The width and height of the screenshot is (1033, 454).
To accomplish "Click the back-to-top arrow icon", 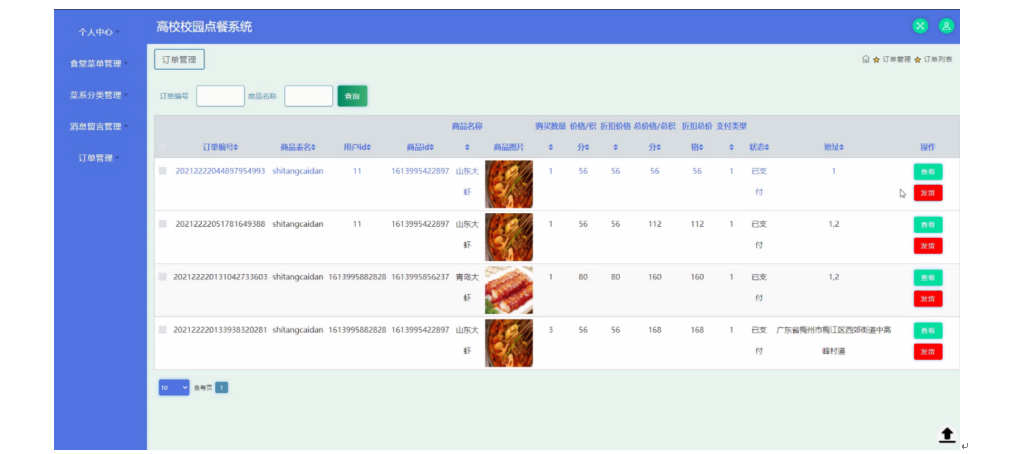I will [947, 434].
